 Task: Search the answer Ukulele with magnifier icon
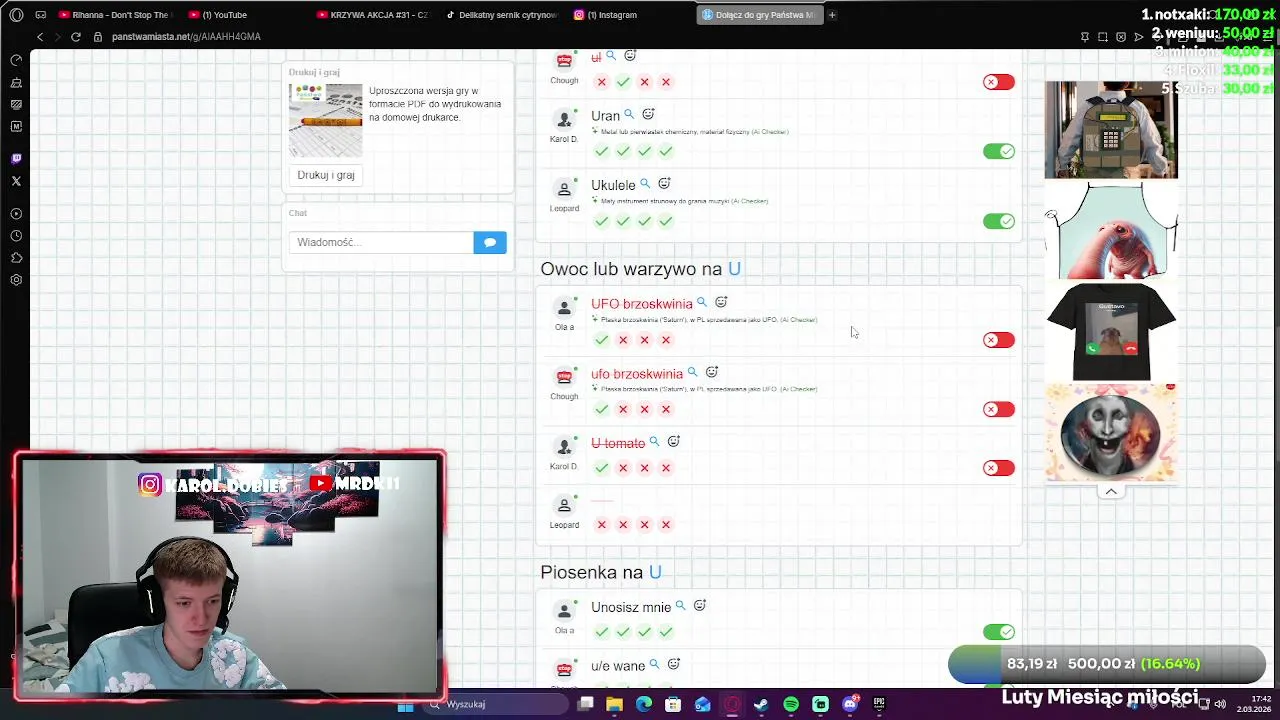click(x=645, y=184)
